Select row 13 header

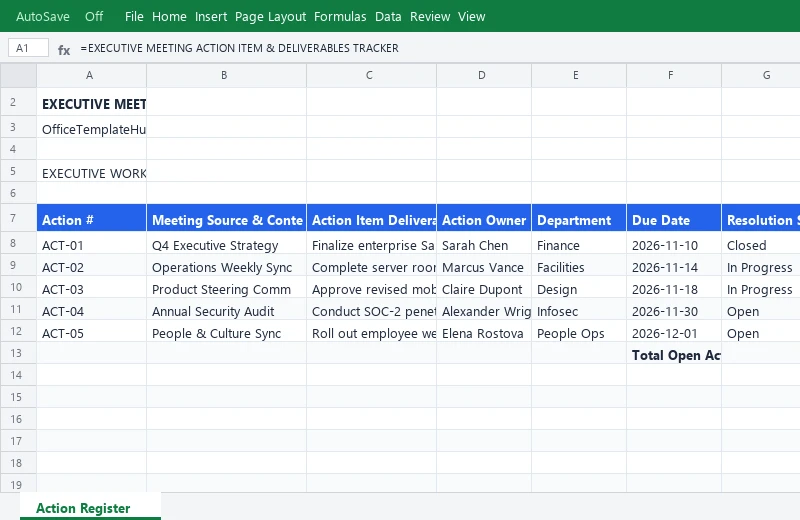(18, 353)
